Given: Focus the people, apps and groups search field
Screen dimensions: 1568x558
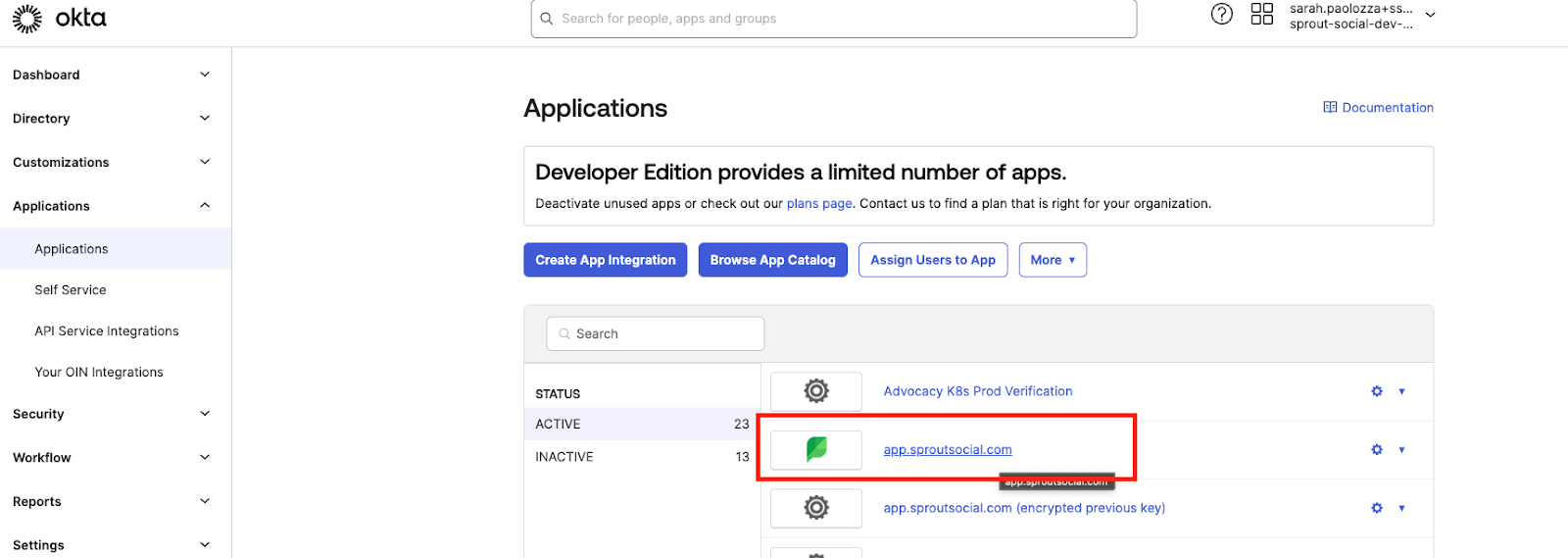Looking at the screenshot, I should [x=834, y=19].
